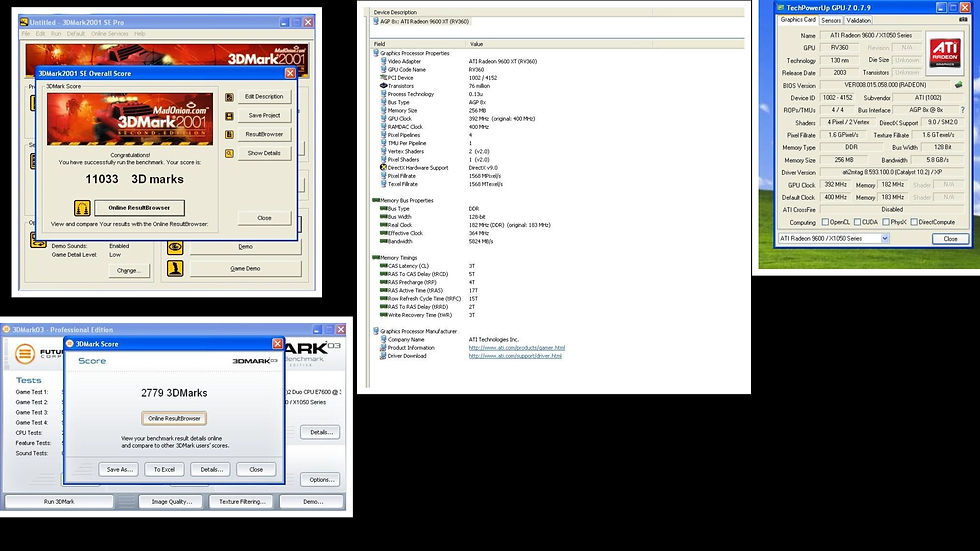Image resolution: width=980 pixels, height=551 pixels.
Task: Open the Help menu in 3DMark2001
Action: 139,34
